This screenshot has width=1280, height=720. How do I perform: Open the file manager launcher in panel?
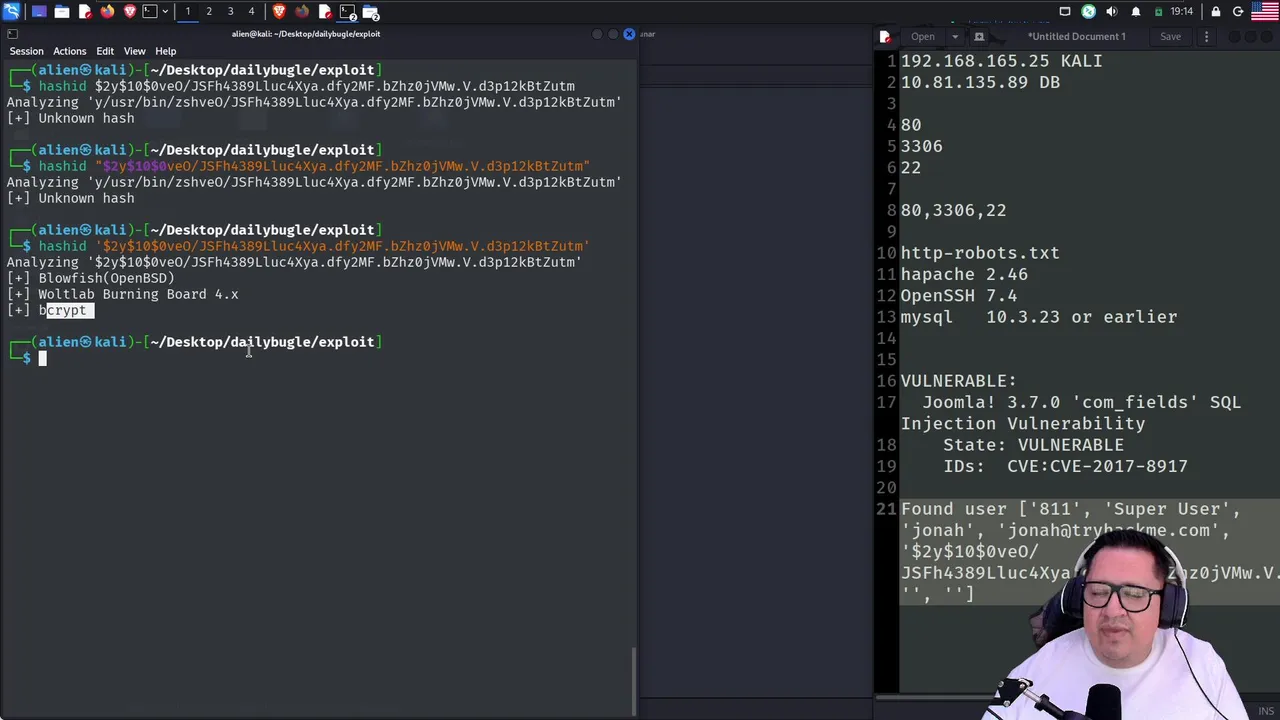(62, 12)
